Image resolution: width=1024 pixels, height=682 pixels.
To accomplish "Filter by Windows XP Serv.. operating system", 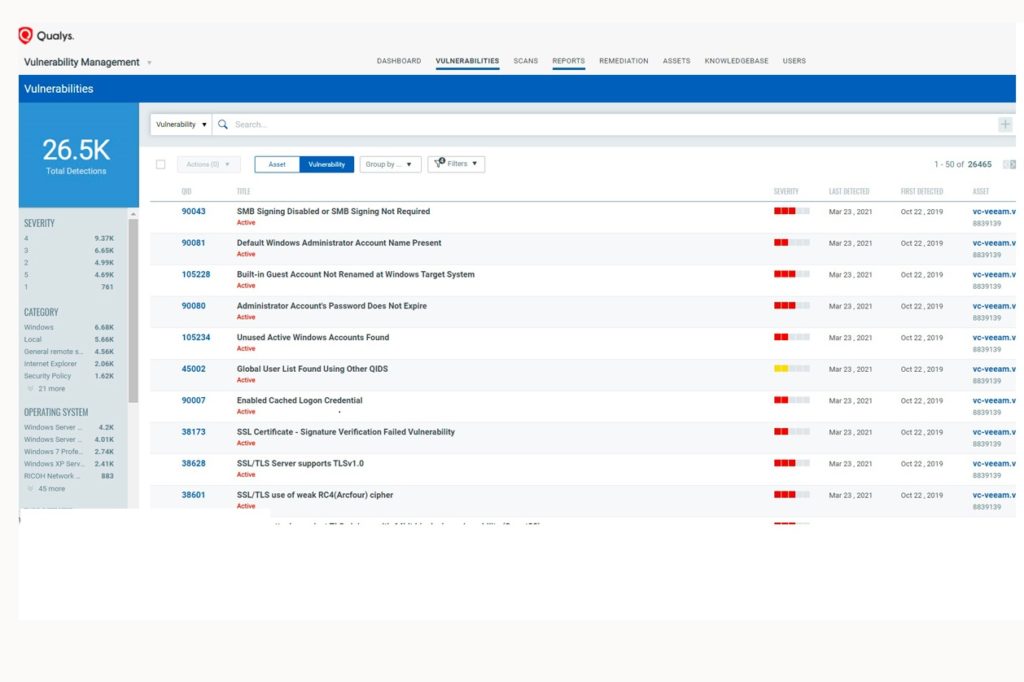I will click(69, 464).
